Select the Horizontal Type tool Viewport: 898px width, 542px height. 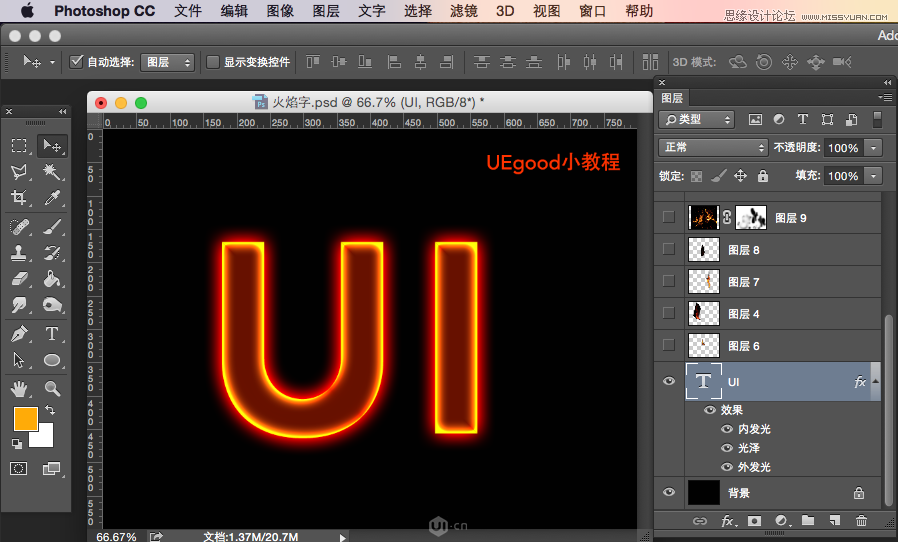pyautogui.click(x=52, y=333)
